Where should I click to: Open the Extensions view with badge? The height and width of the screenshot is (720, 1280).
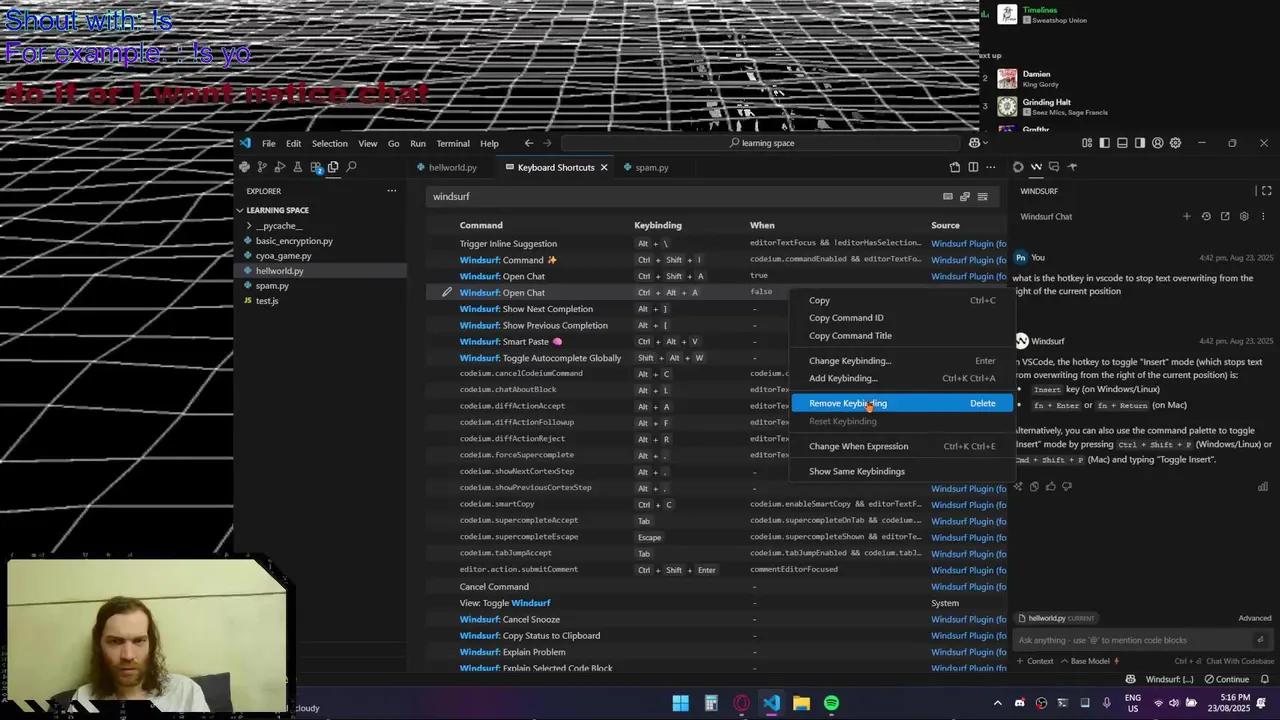316,167
